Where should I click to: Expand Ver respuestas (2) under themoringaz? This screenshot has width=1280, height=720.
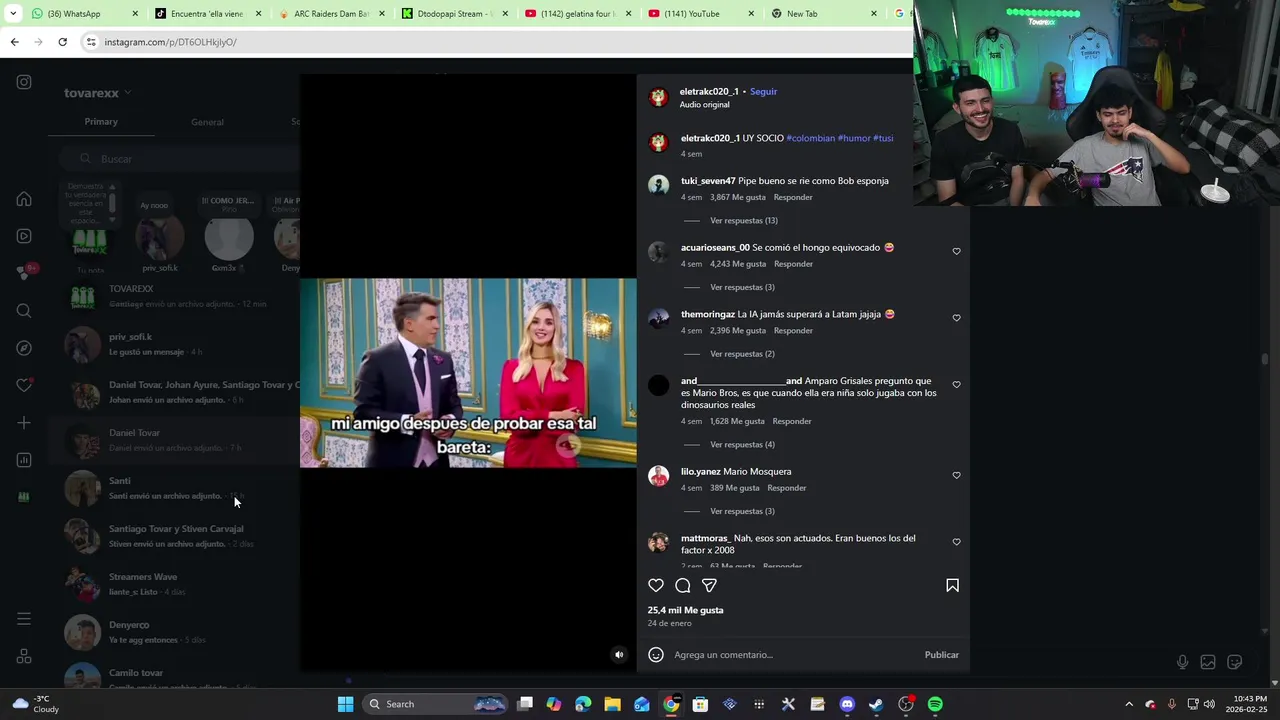pyautogui.click(x=742, y=354)
